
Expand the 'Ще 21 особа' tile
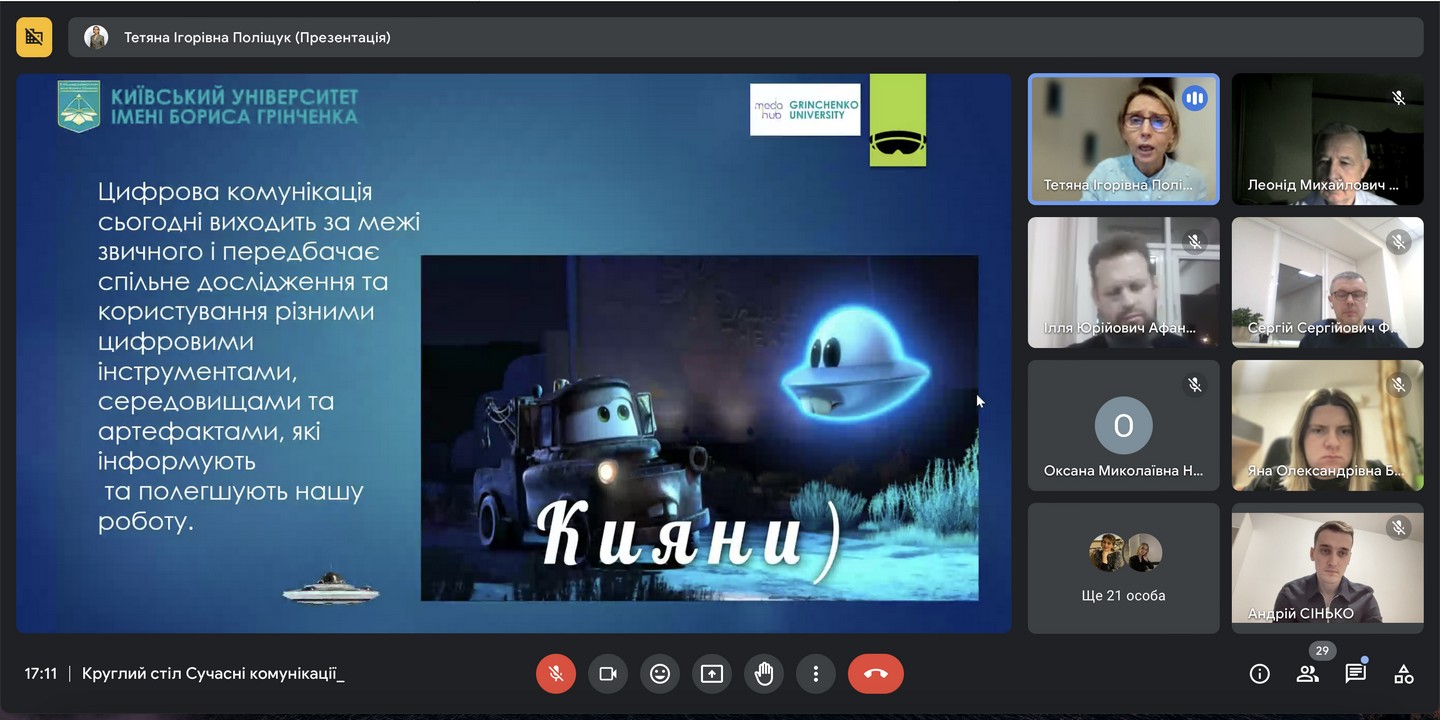1123,568
